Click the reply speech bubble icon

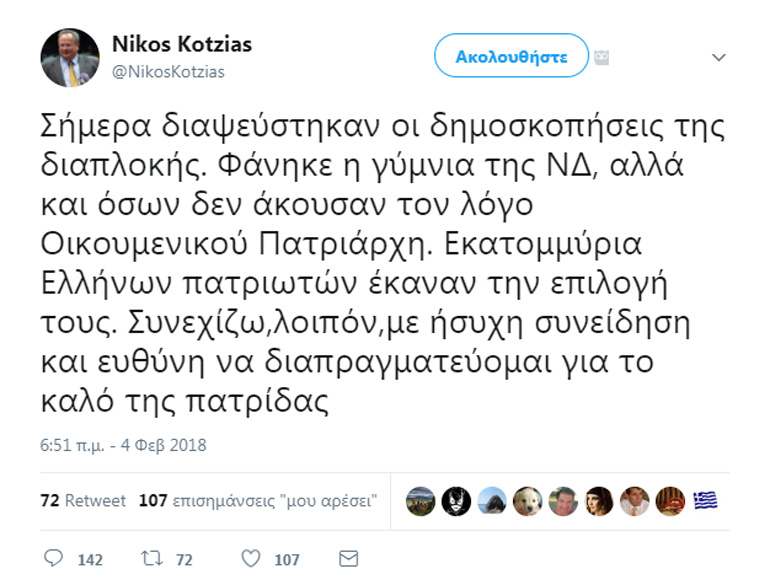tap(54, 558)
